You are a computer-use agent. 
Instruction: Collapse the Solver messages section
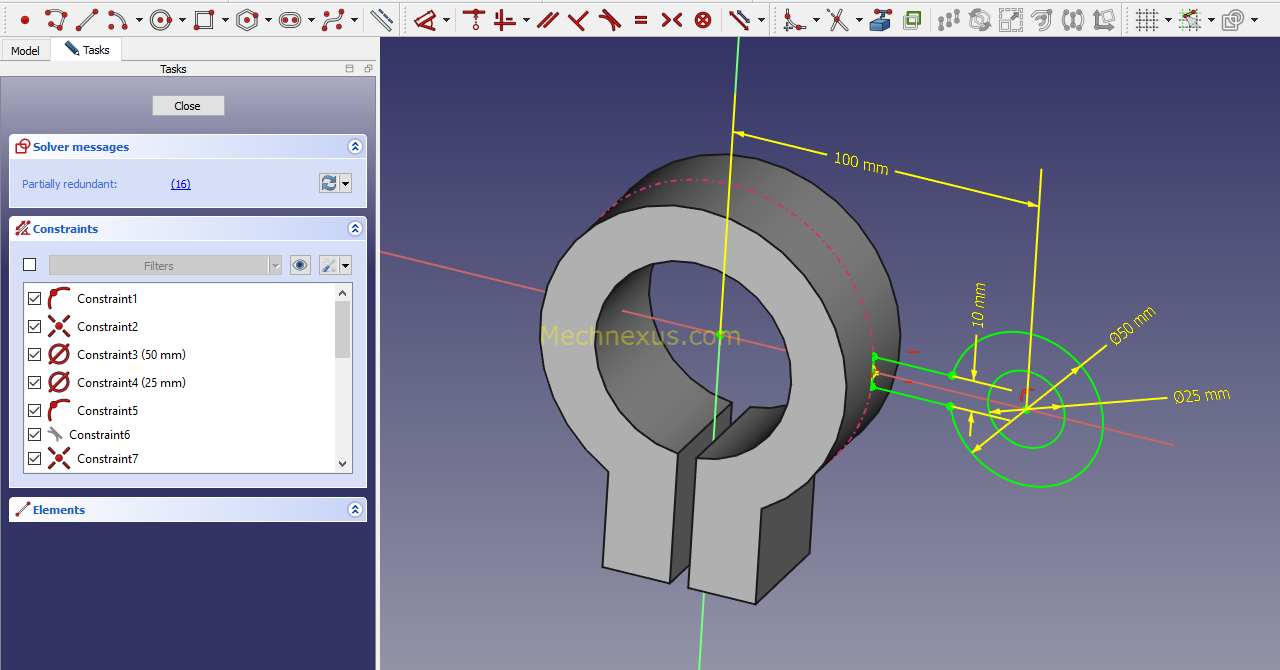pos(355,146)
